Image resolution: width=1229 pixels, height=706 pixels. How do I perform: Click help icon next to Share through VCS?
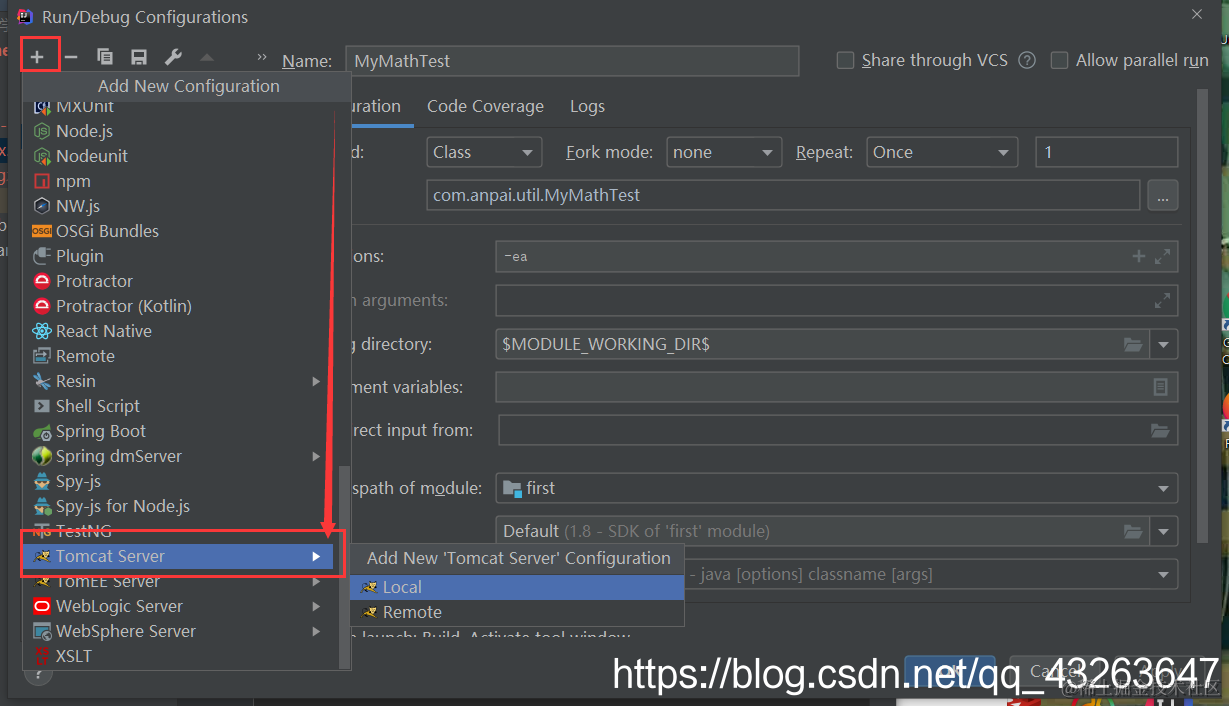1027,60
